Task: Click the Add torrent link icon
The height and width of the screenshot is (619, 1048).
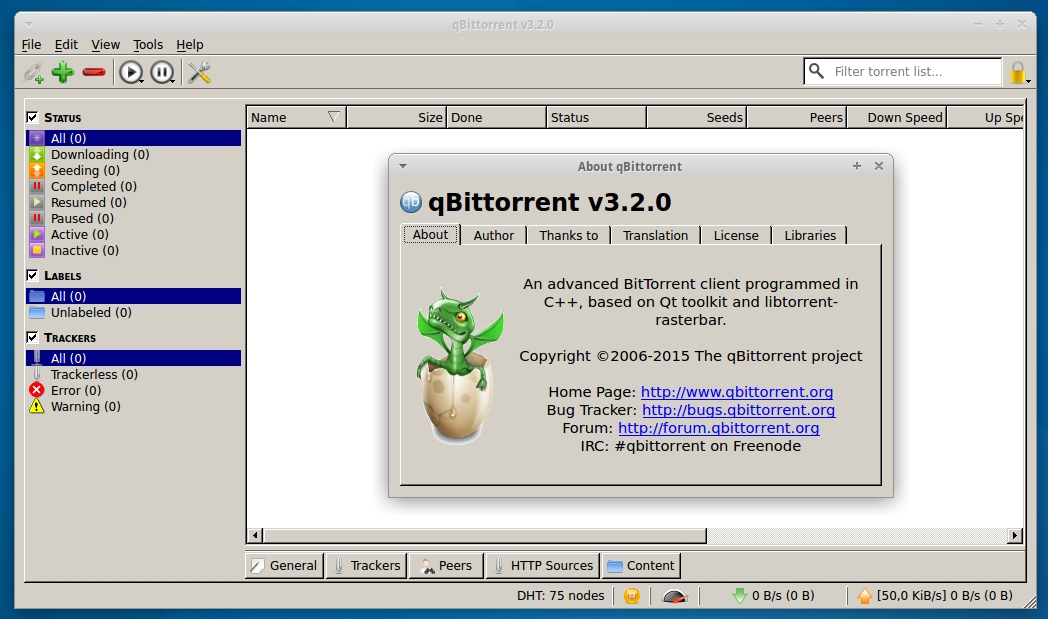Action: tap(32, 72)
